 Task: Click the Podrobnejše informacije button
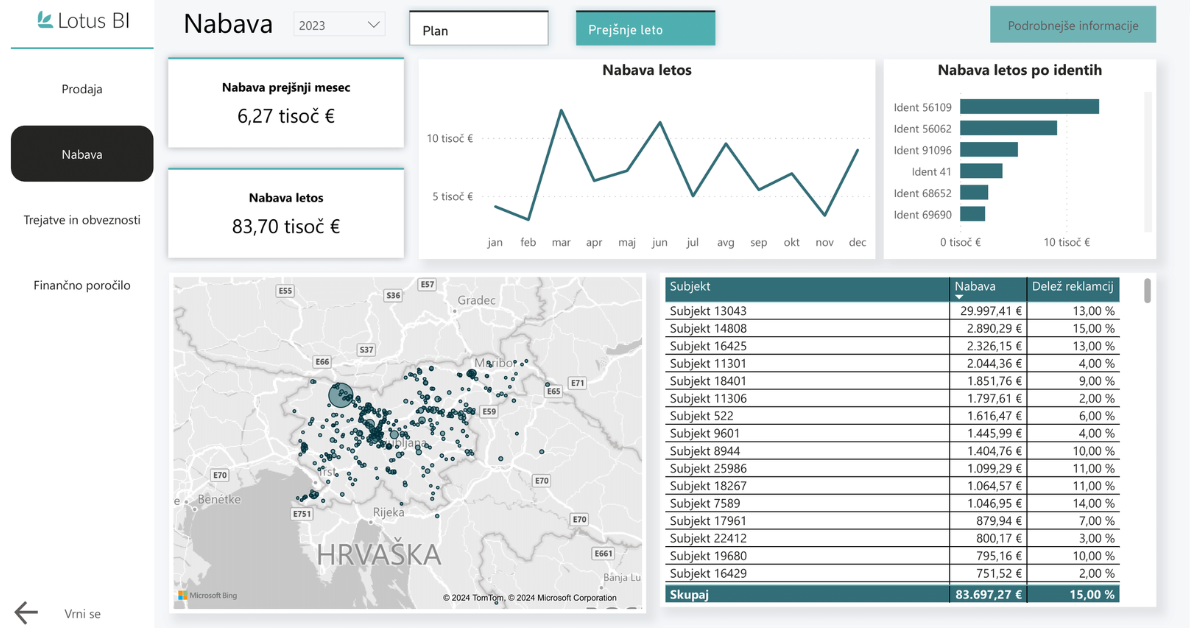click(1072, 25)
